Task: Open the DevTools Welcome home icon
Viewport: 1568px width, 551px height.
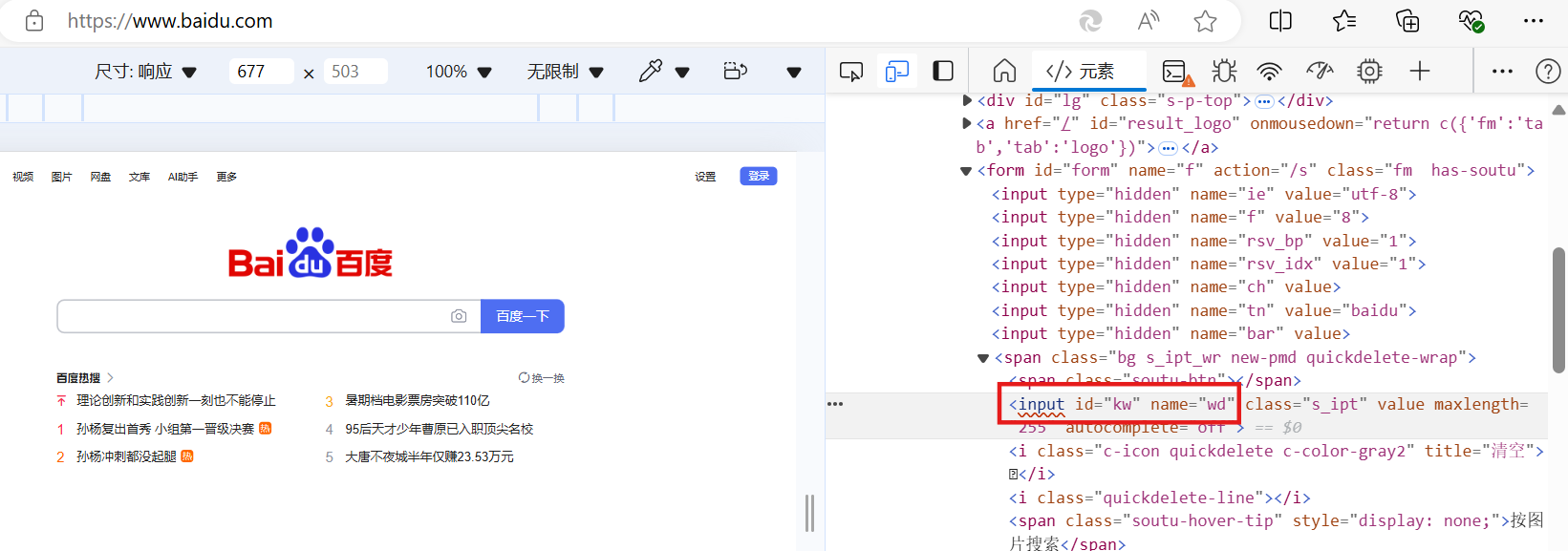Action: [1004, 72]
